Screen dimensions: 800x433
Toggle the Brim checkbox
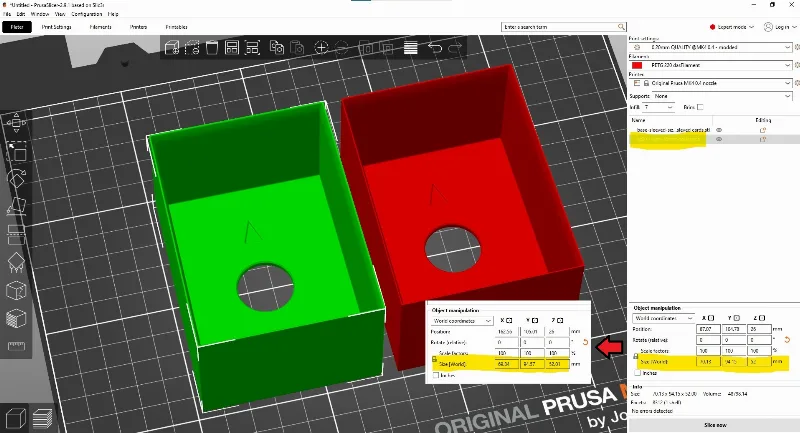pyautogui.click(x=700, y=107)
